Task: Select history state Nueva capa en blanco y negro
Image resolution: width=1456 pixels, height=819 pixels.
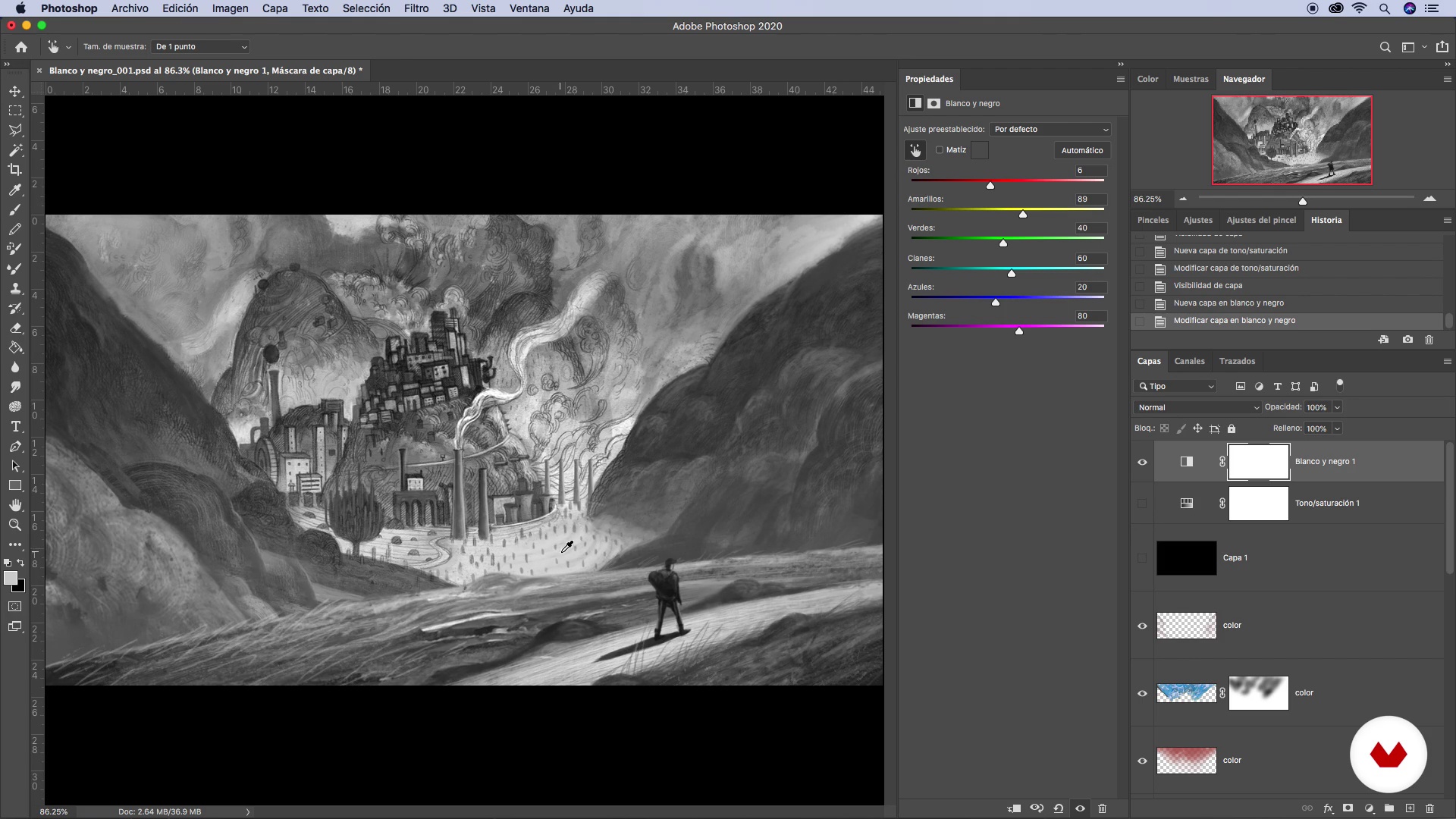Action: click(x=1228, y=303)
